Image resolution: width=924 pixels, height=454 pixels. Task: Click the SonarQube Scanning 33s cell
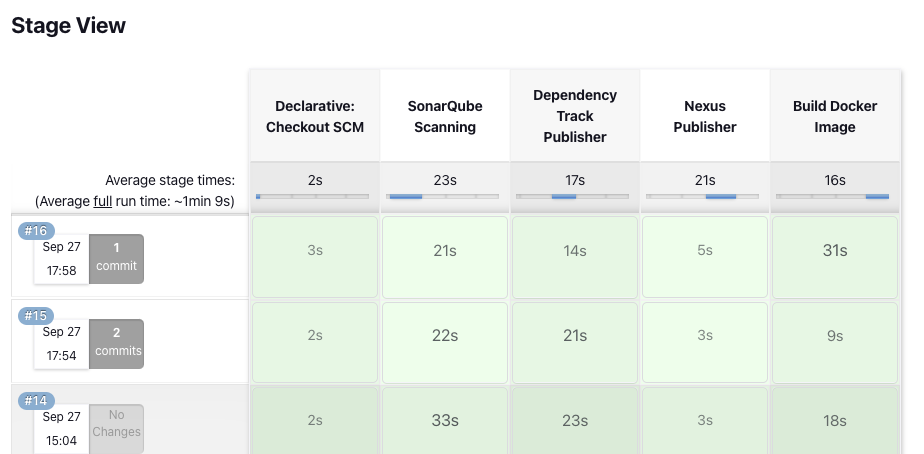[445, 420]
